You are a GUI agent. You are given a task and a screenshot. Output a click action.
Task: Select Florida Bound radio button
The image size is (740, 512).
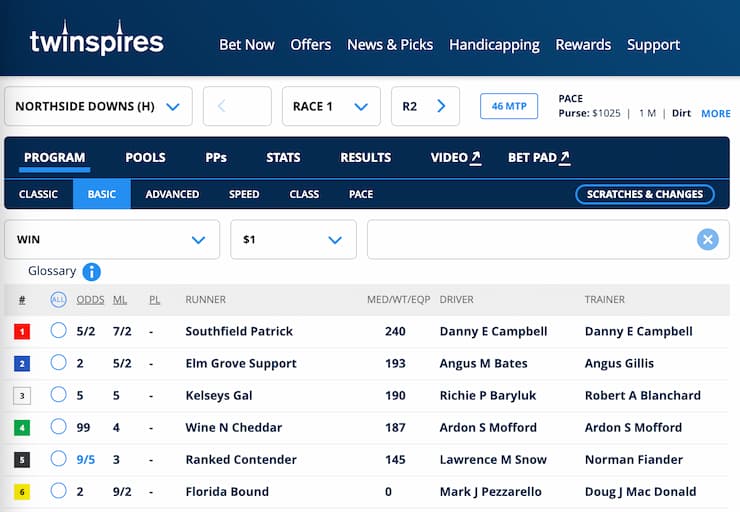click(x=59, y=491)
